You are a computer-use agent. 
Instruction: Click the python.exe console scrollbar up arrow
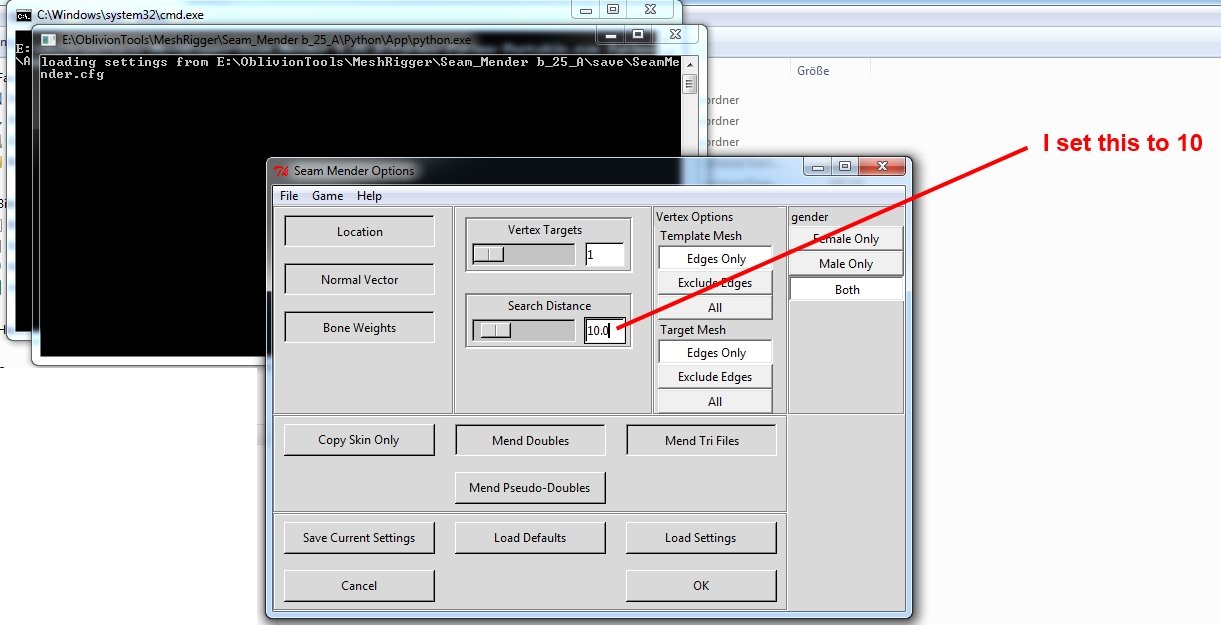(x=690, y=64)
